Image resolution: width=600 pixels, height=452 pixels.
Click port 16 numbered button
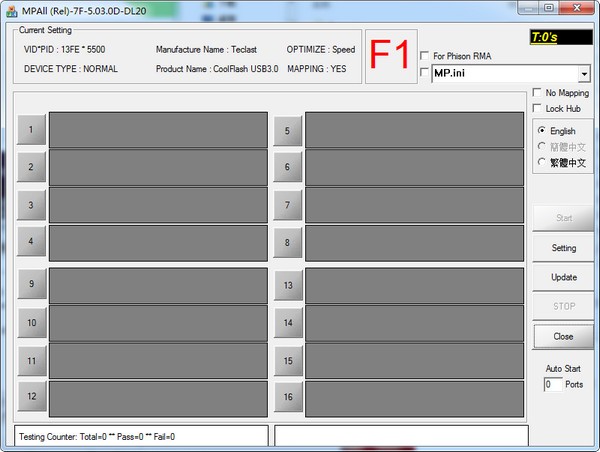click(287, 398)
